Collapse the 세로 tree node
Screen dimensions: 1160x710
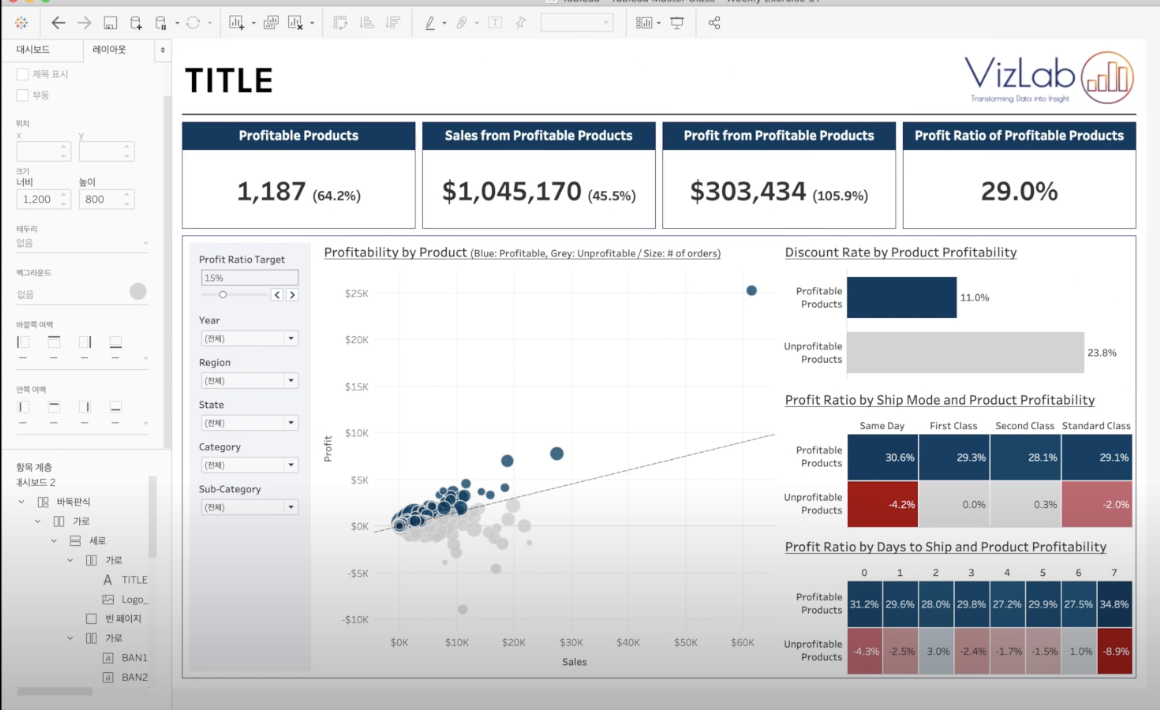coord(54,541)
